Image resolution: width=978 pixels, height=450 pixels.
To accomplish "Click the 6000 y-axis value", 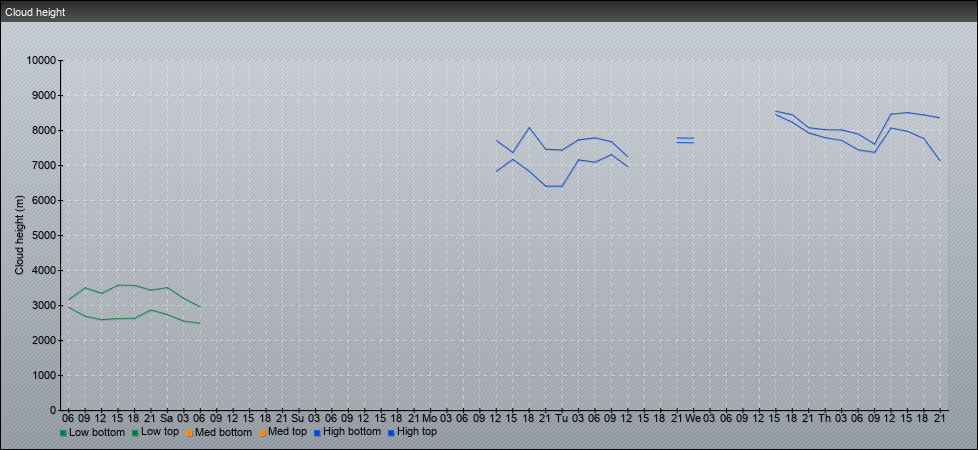I will tap(44, 200).
